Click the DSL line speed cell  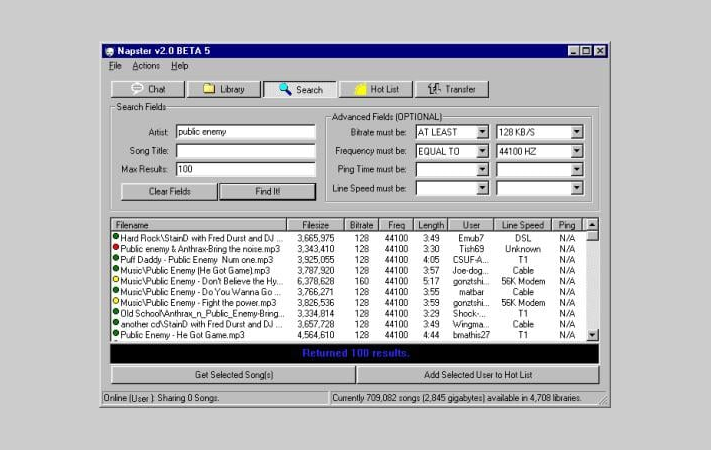pos(523,238)
